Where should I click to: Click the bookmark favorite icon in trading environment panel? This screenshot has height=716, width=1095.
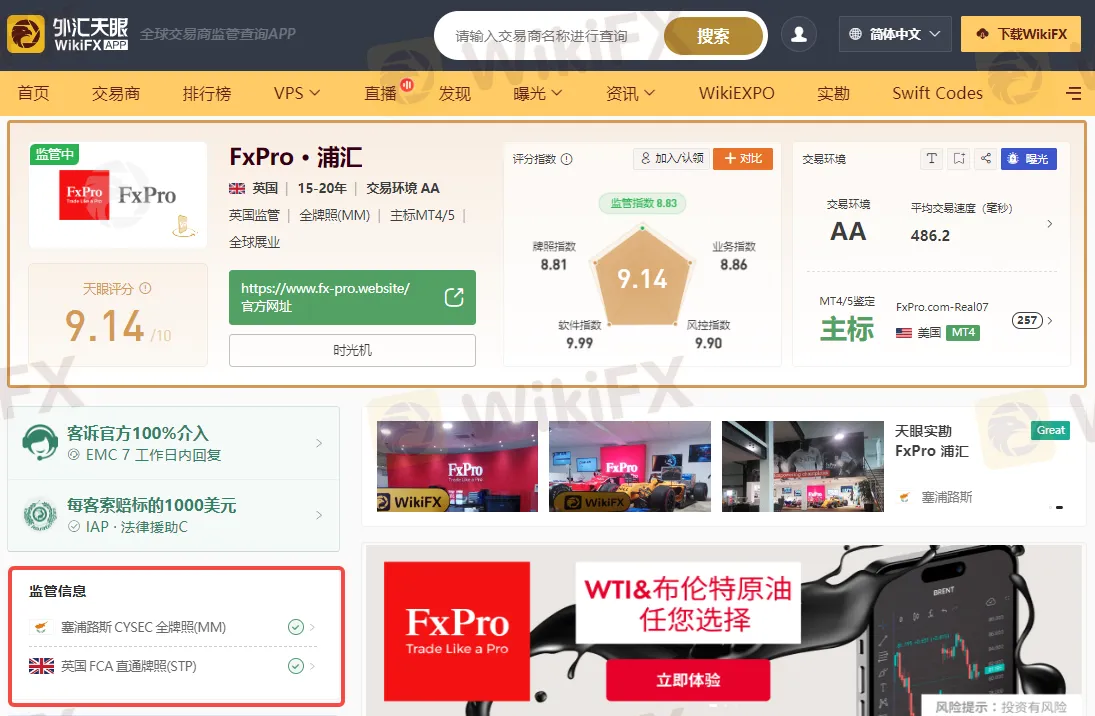point(959,159)
